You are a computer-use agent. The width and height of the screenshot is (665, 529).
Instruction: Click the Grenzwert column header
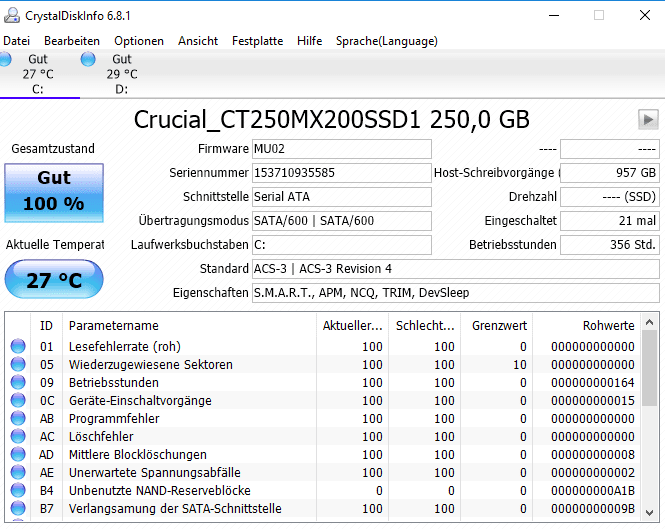tap(497, 325)
